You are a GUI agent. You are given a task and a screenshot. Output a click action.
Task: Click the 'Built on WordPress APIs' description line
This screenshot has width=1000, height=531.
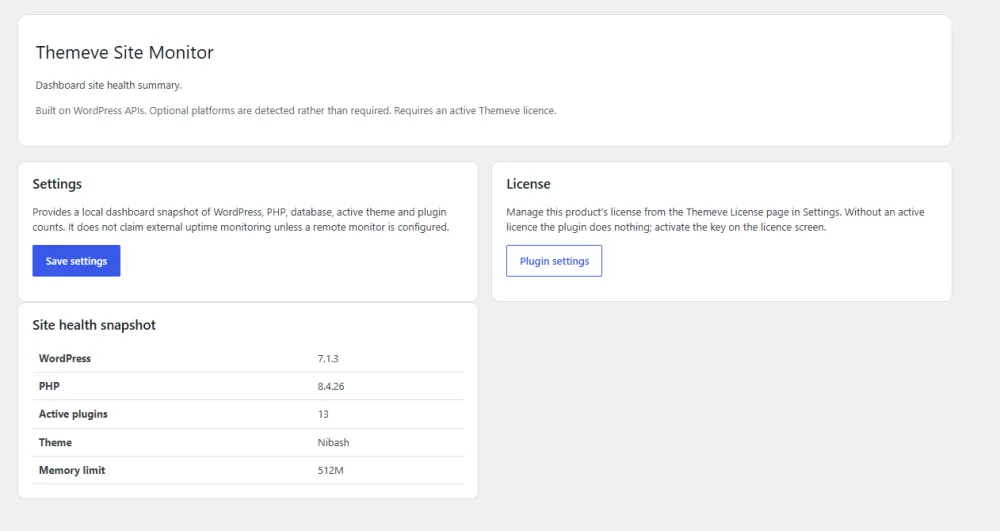coord(296,110)
